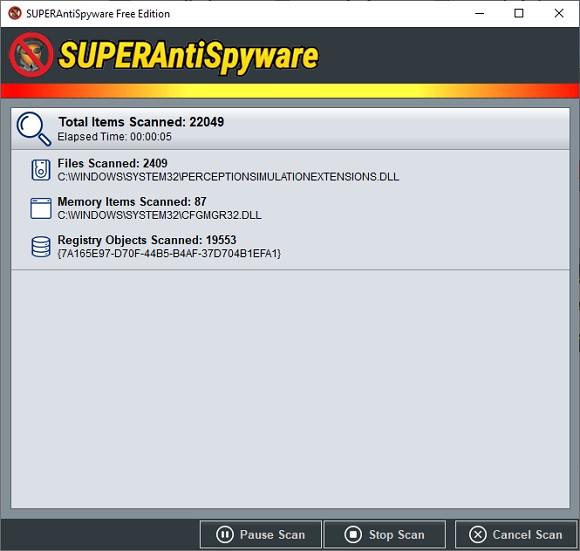Click the registry GUID {7A165E97-...} text
This screenshot has width=580, height=551.
tap(169, 254)
